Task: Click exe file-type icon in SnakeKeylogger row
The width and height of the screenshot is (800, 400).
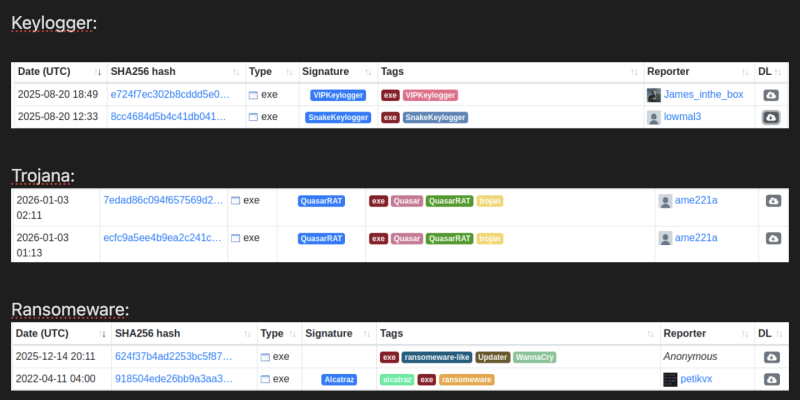Action: point(254,117)
